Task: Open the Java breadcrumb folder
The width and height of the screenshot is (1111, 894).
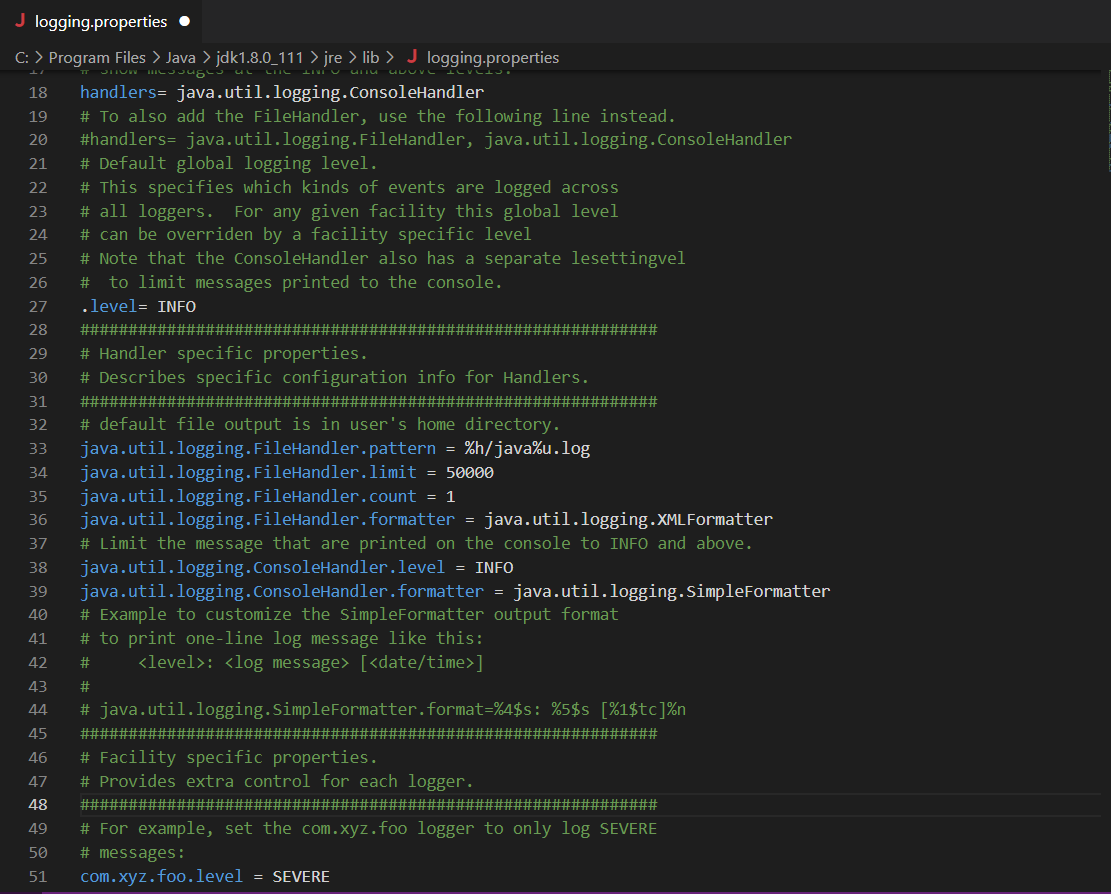Action: click(181, 57)
